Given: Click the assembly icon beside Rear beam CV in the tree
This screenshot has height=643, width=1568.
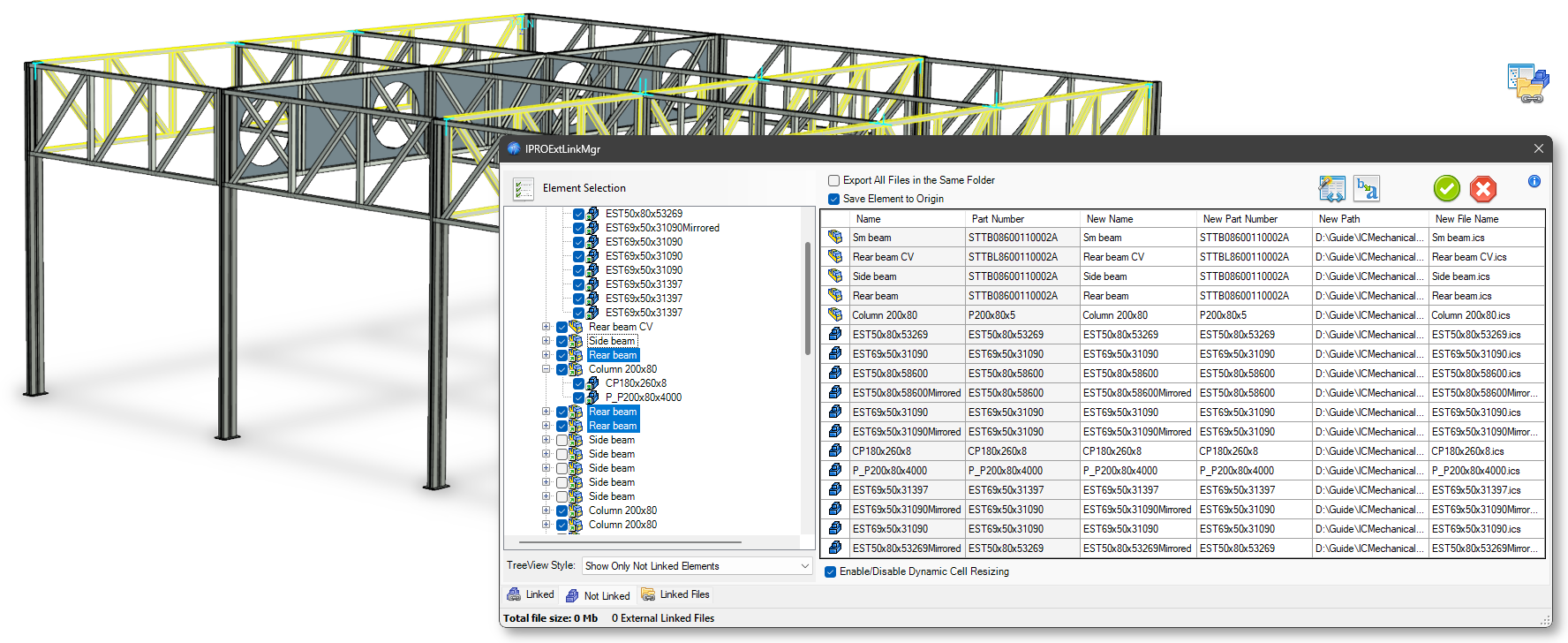Looking at the screenshot, I should [x=577, y=327].
